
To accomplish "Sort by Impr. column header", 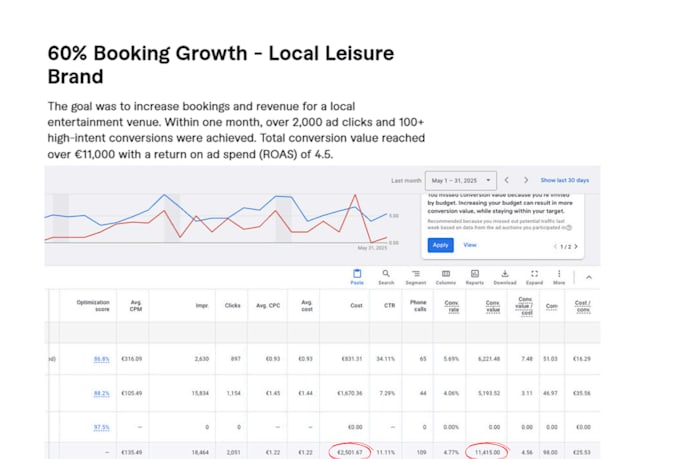I will point(202,305).
